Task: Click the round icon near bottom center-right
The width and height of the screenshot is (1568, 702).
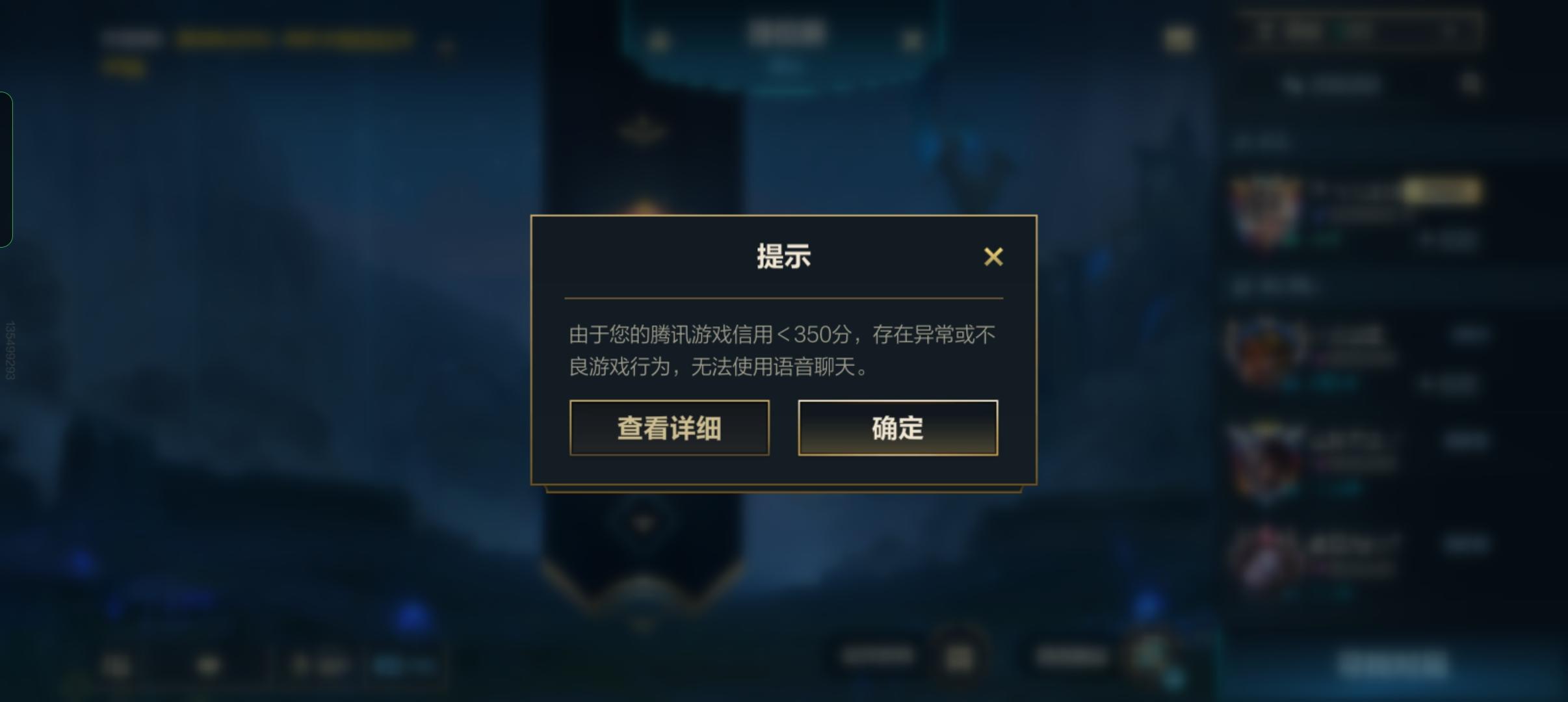Action: click(958, 658)
